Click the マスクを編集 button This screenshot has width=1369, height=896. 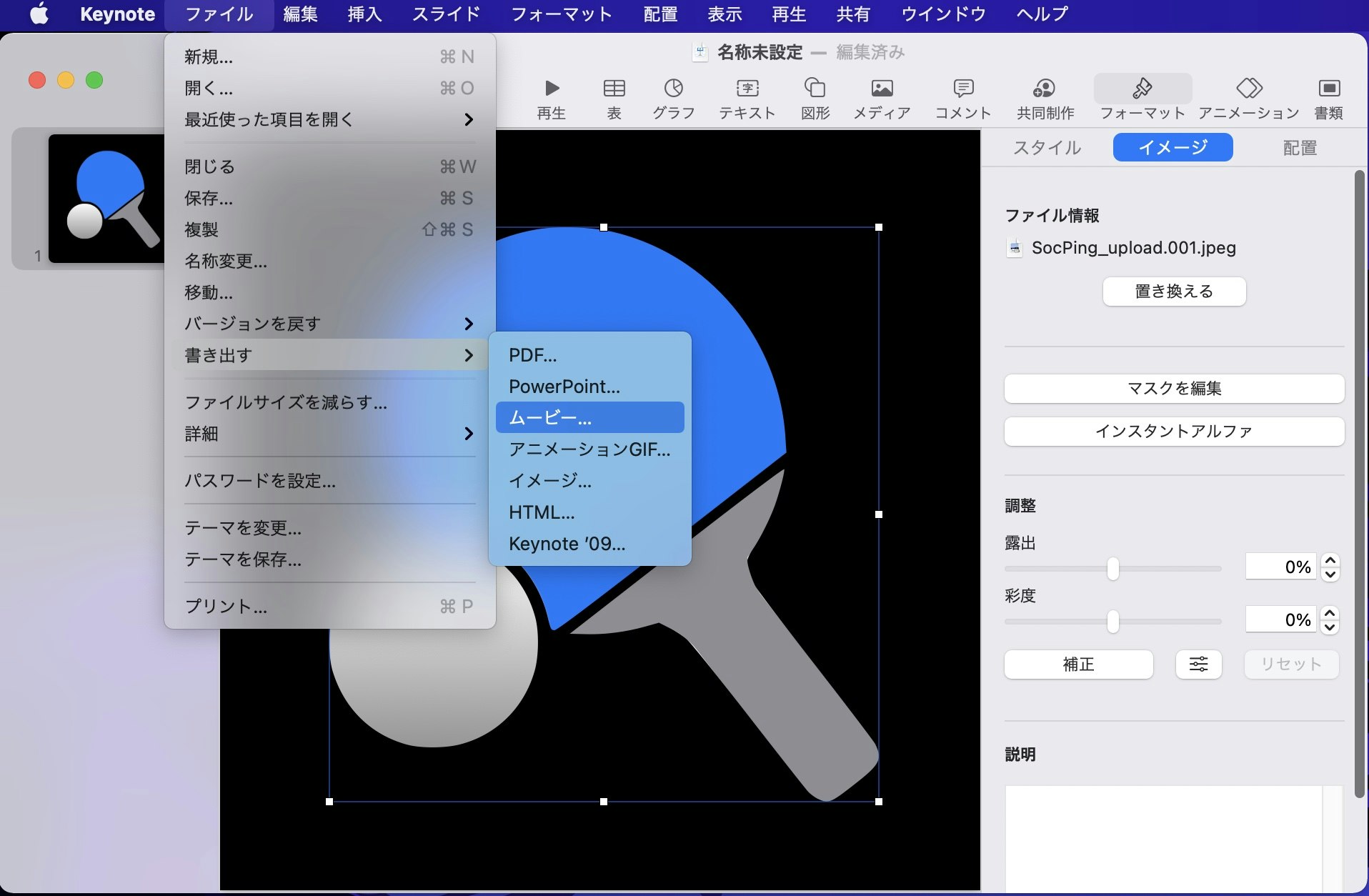click(x=1174, y=389)
